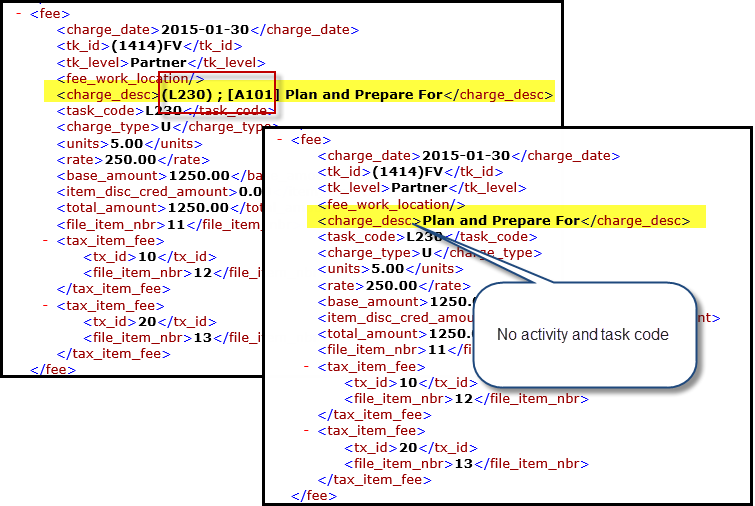Click units 5.00 in the back window
Viewport: 755px width, 506px height.
(130, 144)
